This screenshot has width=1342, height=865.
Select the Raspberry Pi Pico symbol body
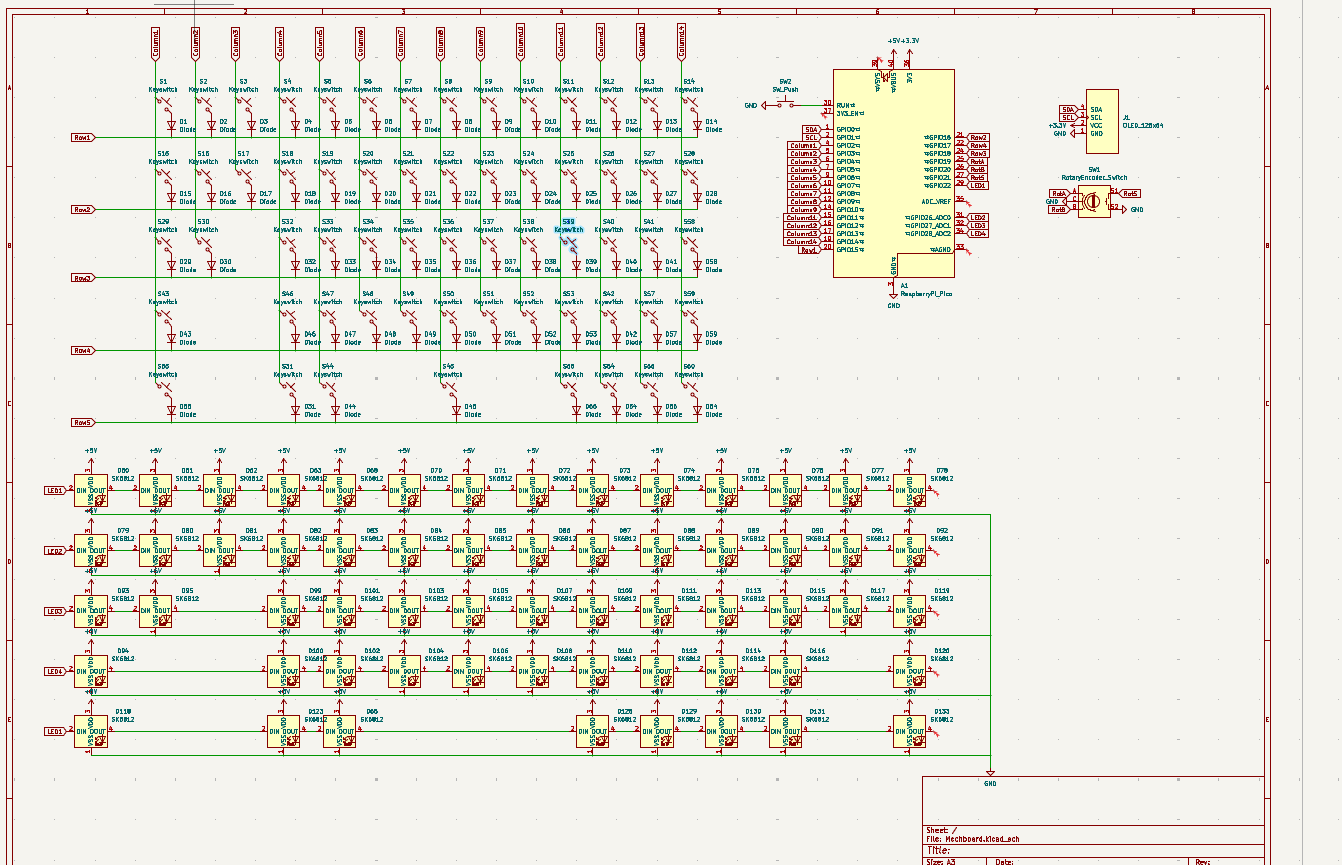[x=893, y=174]
